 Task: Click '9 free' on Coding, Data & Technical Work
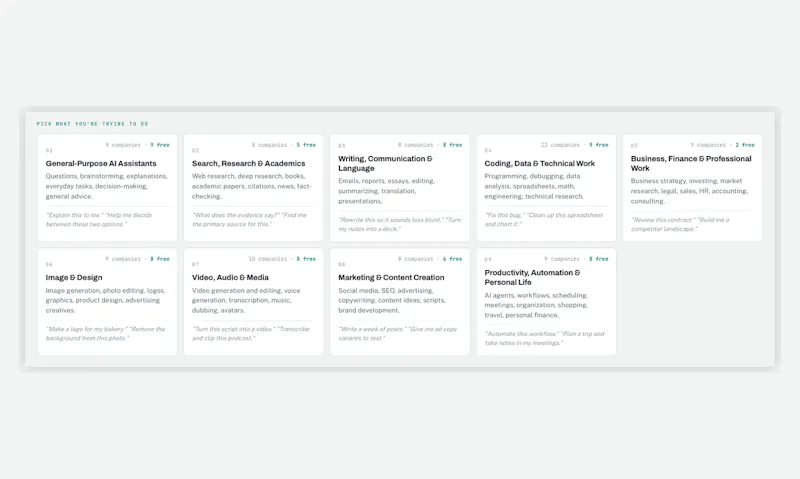click(x=598, y=145)
